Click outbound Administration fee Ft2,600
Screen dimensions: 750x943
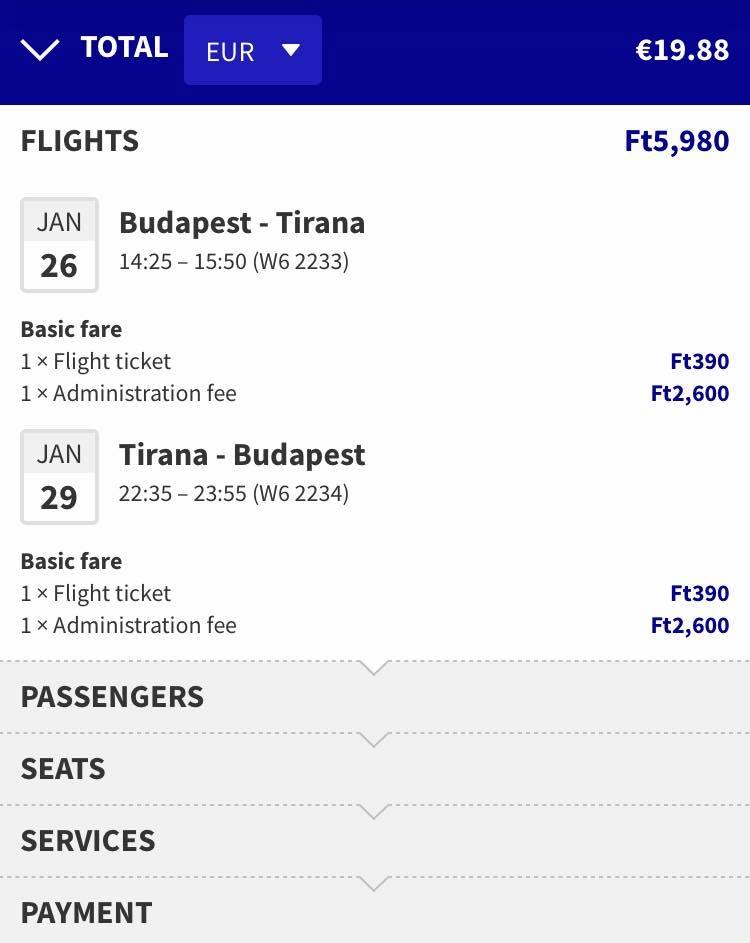689,394
